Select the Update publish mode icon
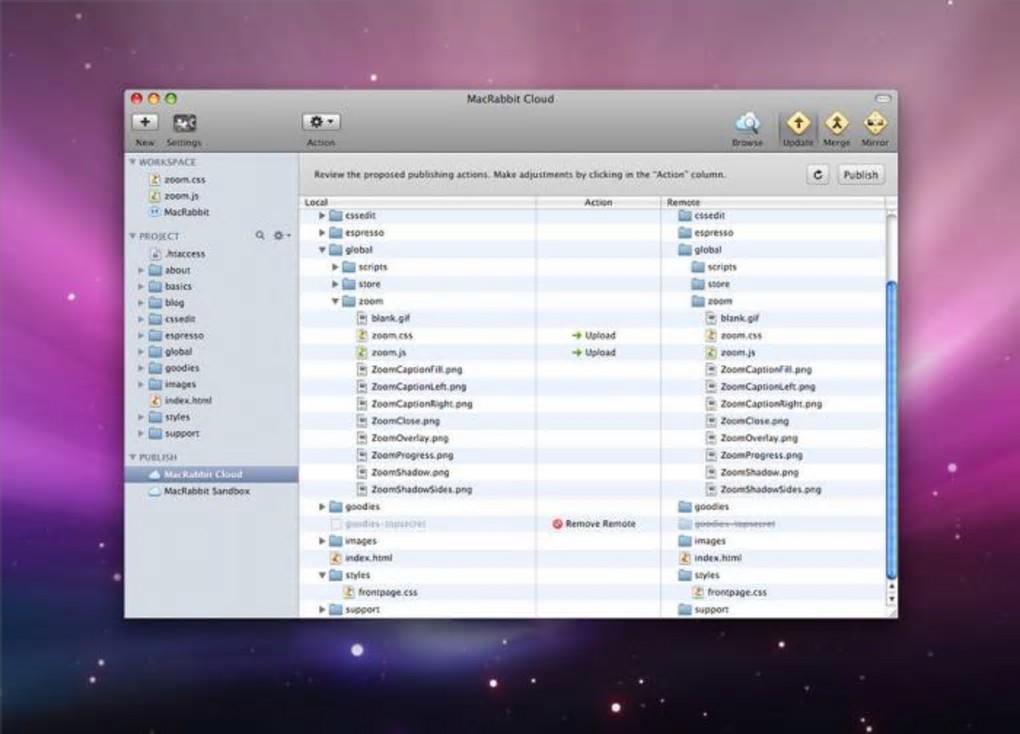1020x734 pixels. (x=798, y=122)
